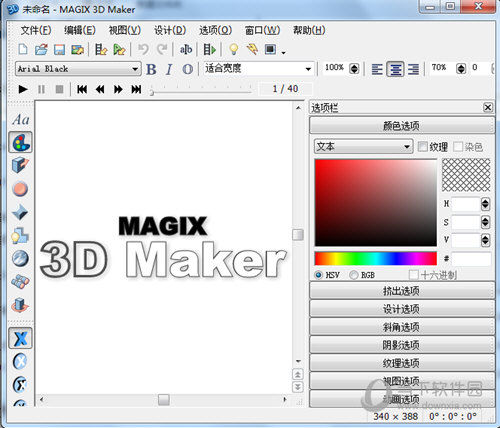
Task: Click the Save floppy disk icon
Action: [x=59, y=50]
